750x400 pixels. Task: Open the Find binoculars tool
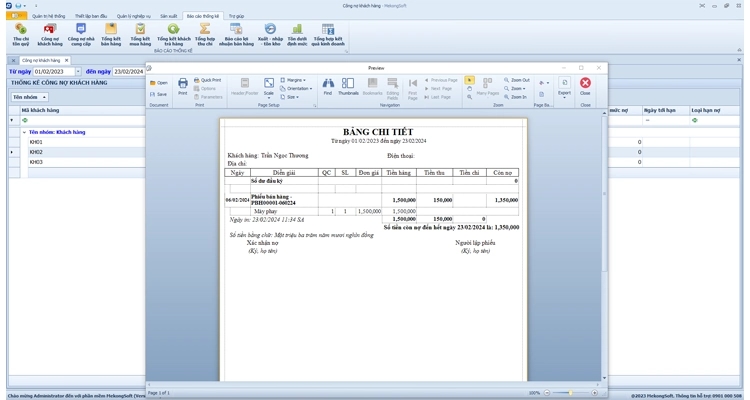point(327,86)
